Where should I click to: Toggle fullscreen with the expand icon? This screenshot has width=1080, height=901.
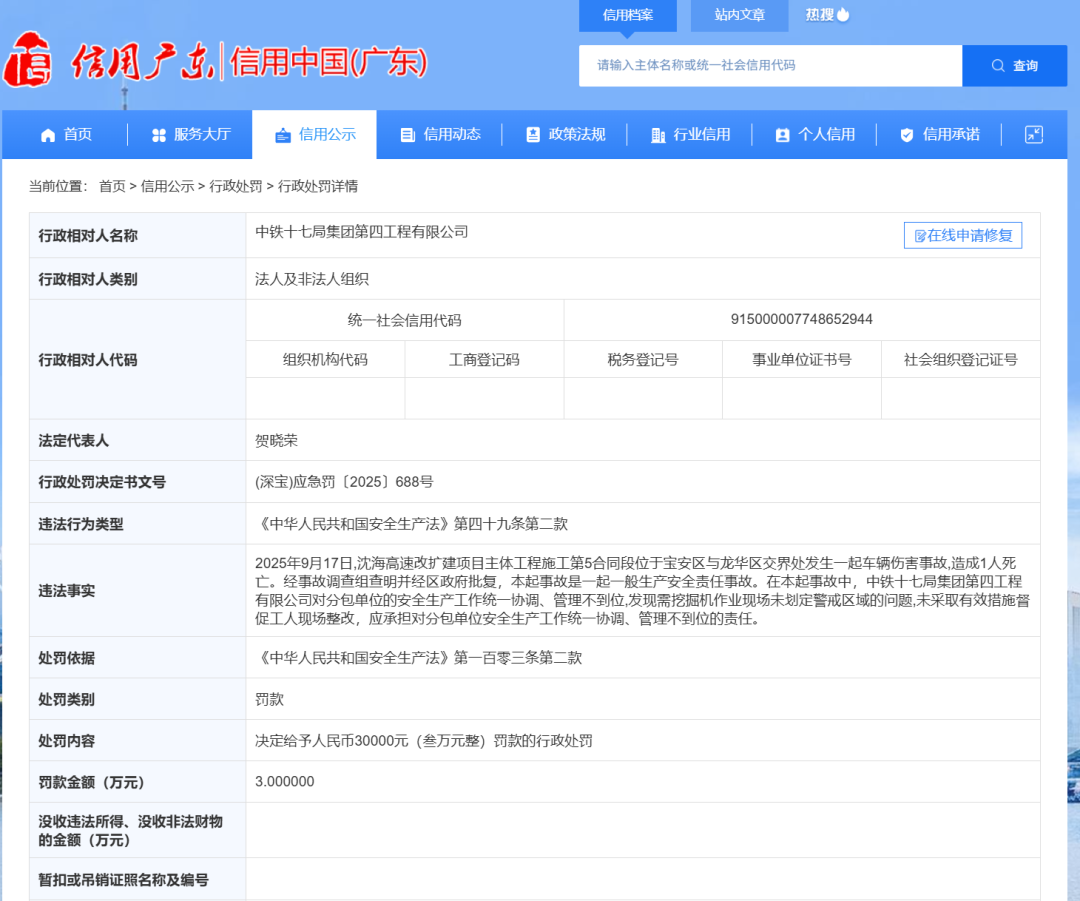pyautogui.click(x=1034, y=134)
